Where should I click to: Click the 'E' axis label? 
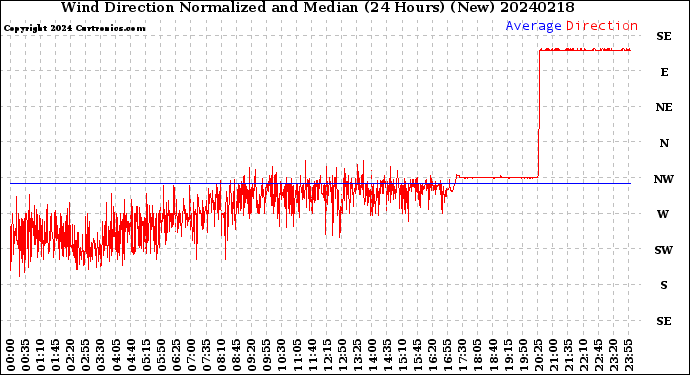click(x=664, y=72)
